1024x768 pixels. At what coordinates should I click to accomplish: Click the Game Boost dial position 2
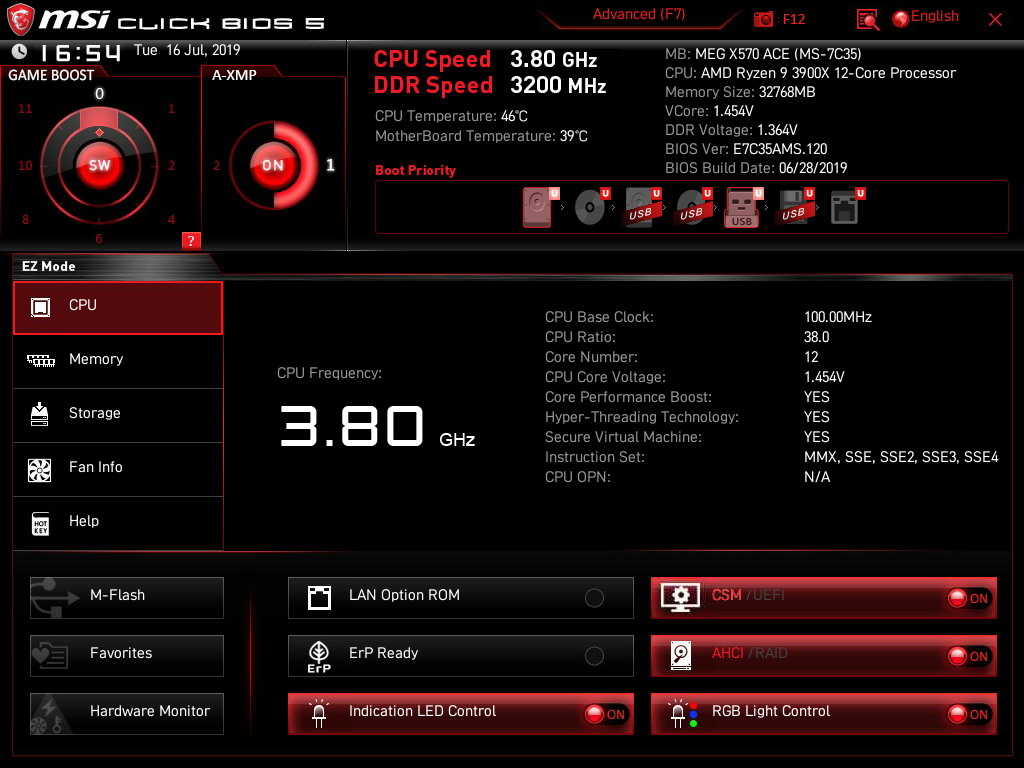[x=171, y=165]
